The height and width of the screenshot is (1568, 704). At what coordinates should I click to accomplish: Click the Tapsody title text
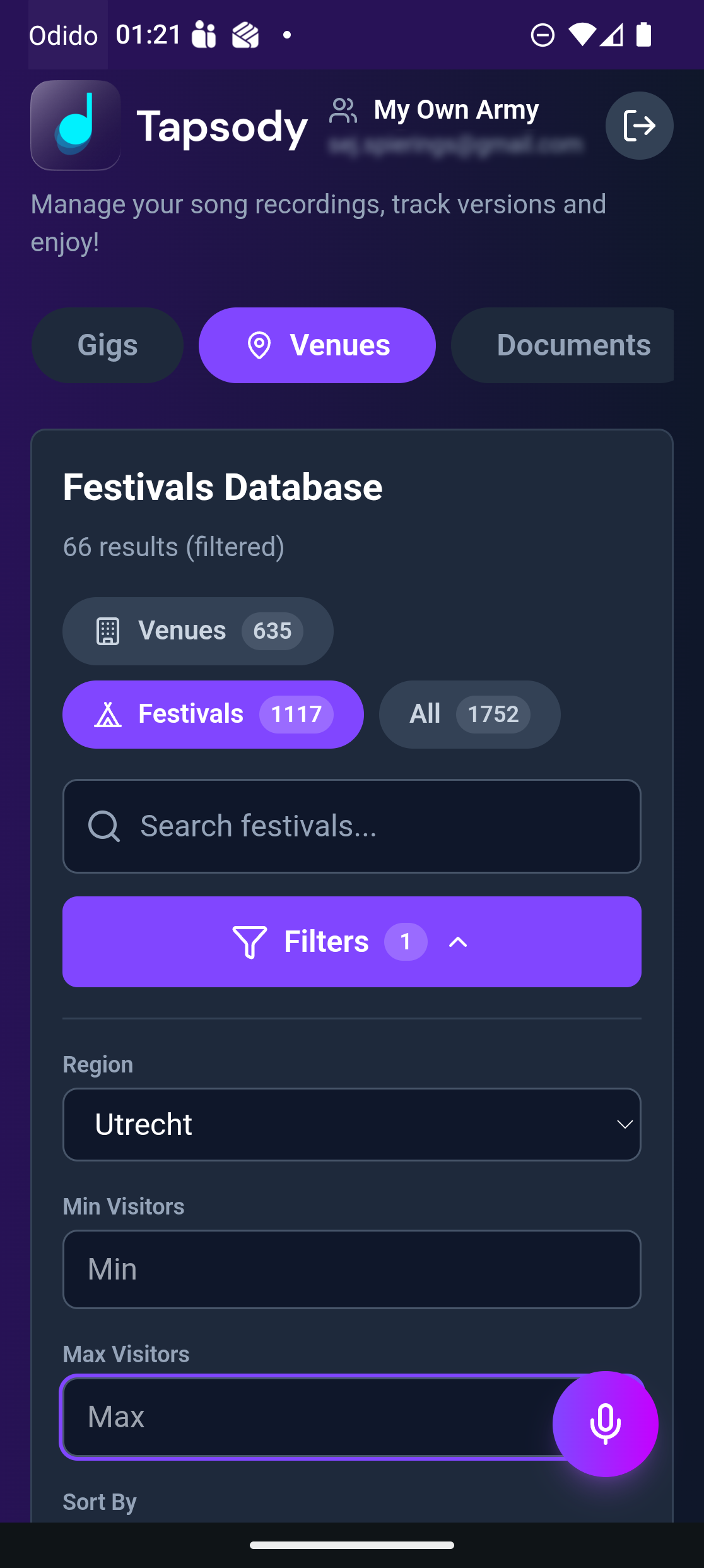[222, 127]
